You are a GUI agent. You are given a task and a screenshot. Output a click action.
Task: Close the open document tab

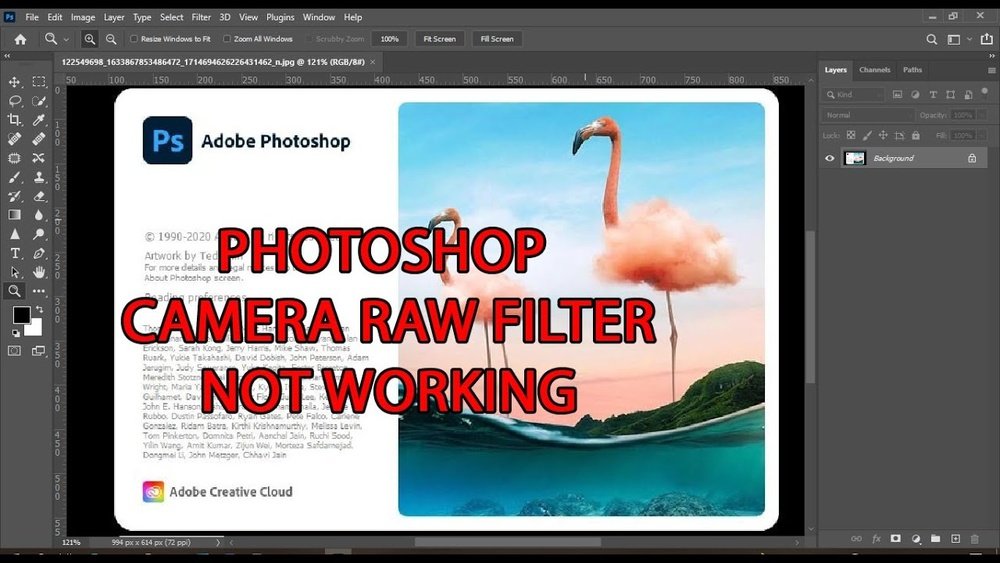click(372, 62)
